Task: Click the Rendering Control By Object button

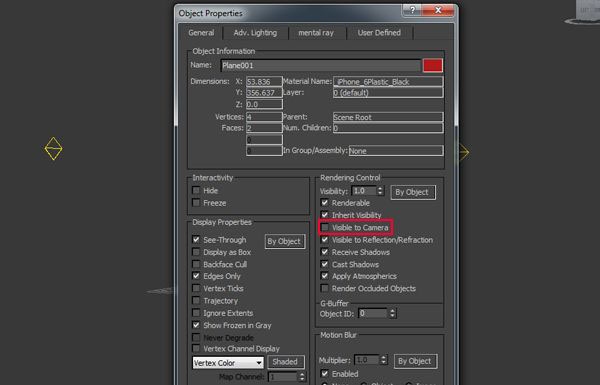Action: point(412,192)
